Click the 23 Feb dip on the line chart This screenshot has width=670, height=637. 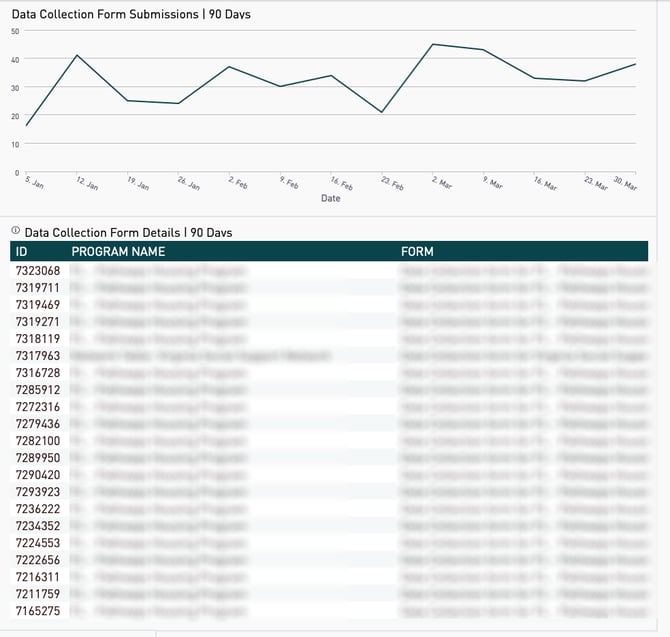(x=382, y=112)
